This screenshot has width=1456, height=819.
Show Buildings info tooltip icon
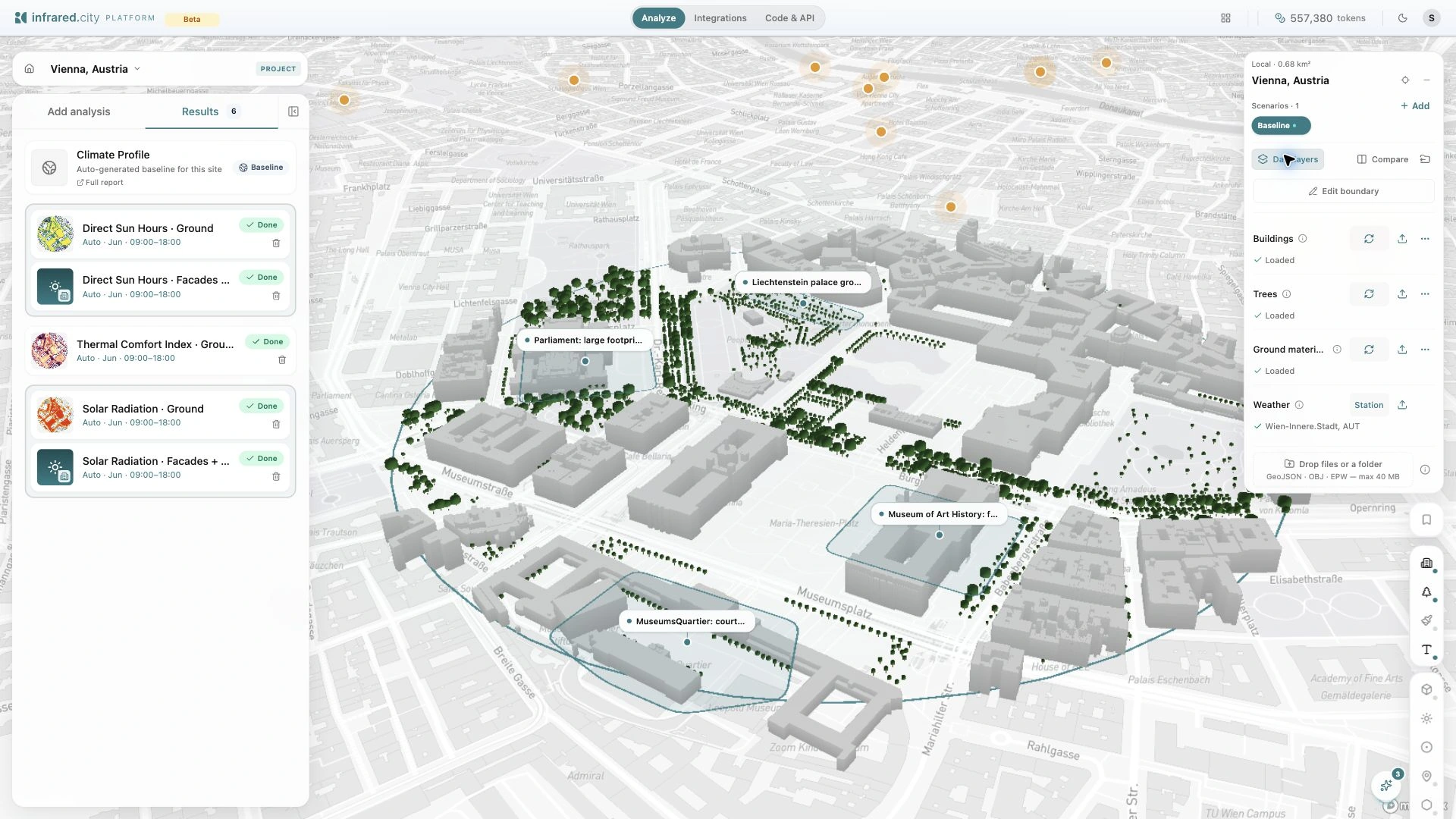(1302, 239)
